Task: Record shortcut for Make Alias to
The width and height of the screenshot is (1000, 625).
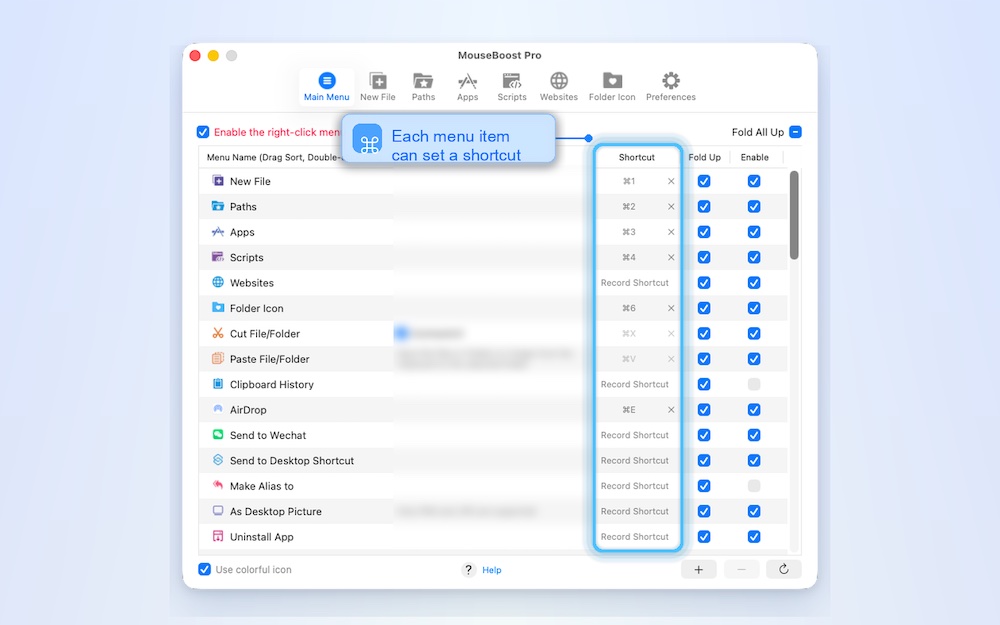Action: coord(635,486)
